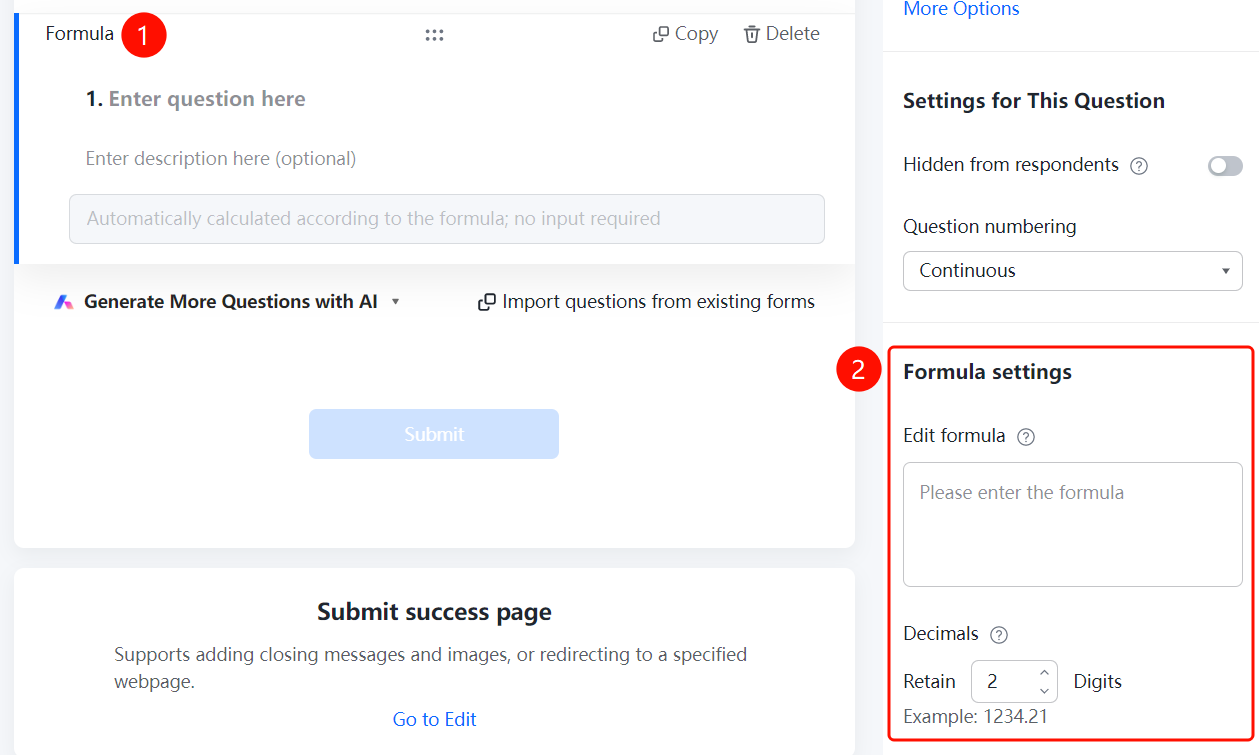
Task: Click the Submit success page heading
Action: tap(434, 612)
